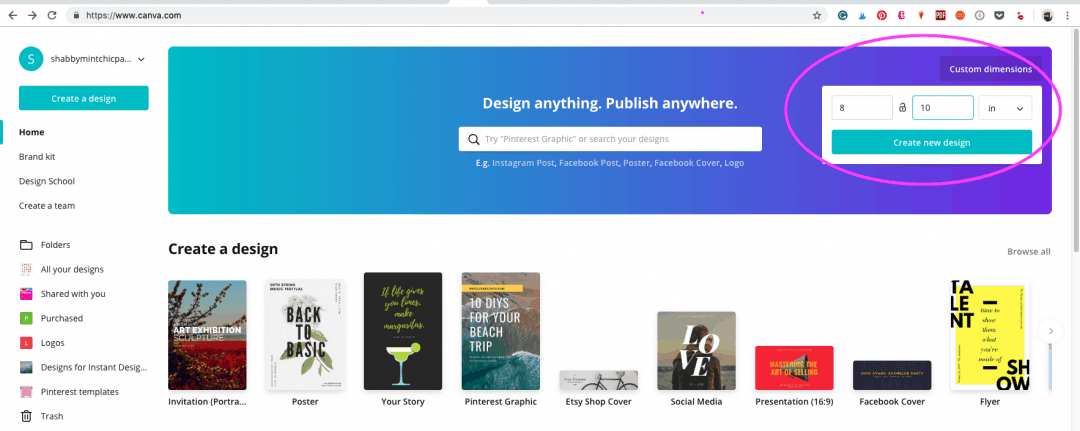Image resolution: width=1080 pixels, height=431 pixels.
Task: Choose the Invitation (Portrait) template
Action: pyautogui.click(x=207, y=335)
